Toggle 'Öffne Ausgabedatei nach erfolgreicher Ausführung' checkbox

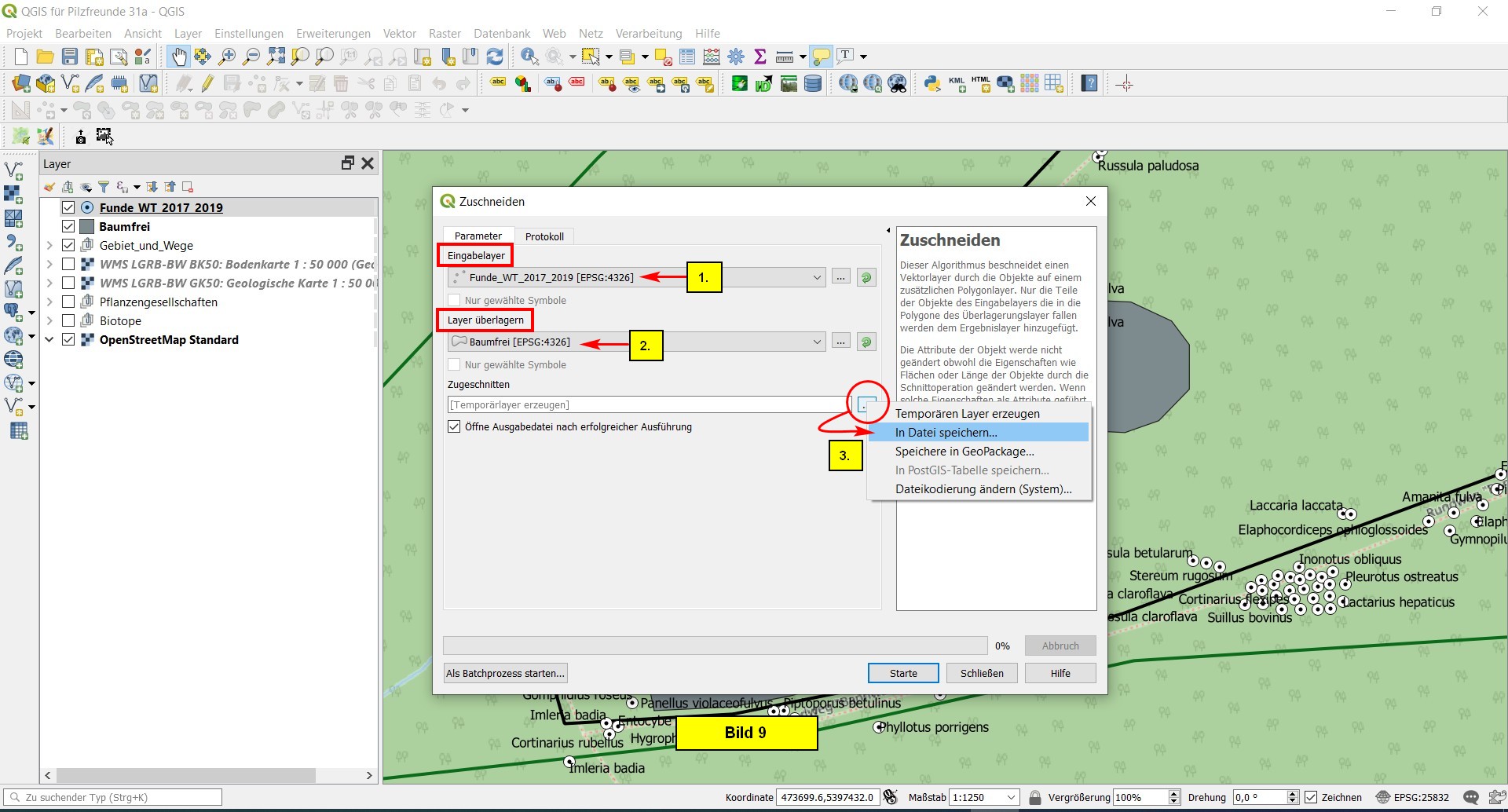[x=454, y=427]
